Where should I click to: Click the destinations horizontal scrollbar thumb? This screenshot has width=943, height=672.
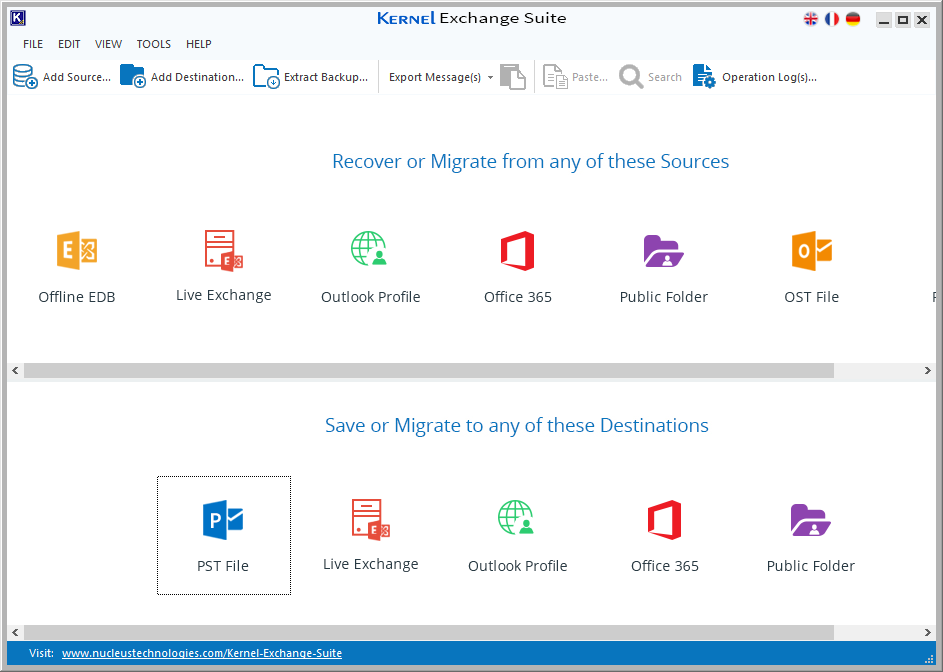[x=429, y=632]
